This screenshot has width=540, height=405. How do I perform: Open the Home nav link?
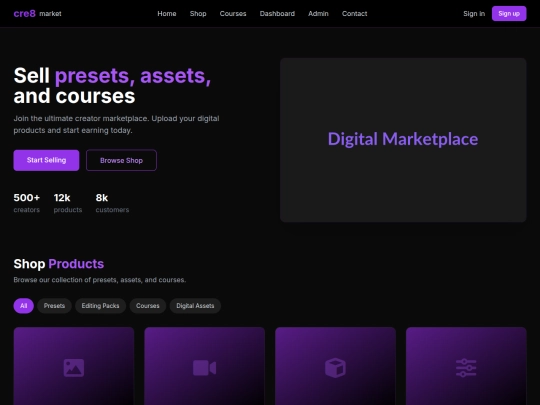pyautogui.click(x=167, y=13)
